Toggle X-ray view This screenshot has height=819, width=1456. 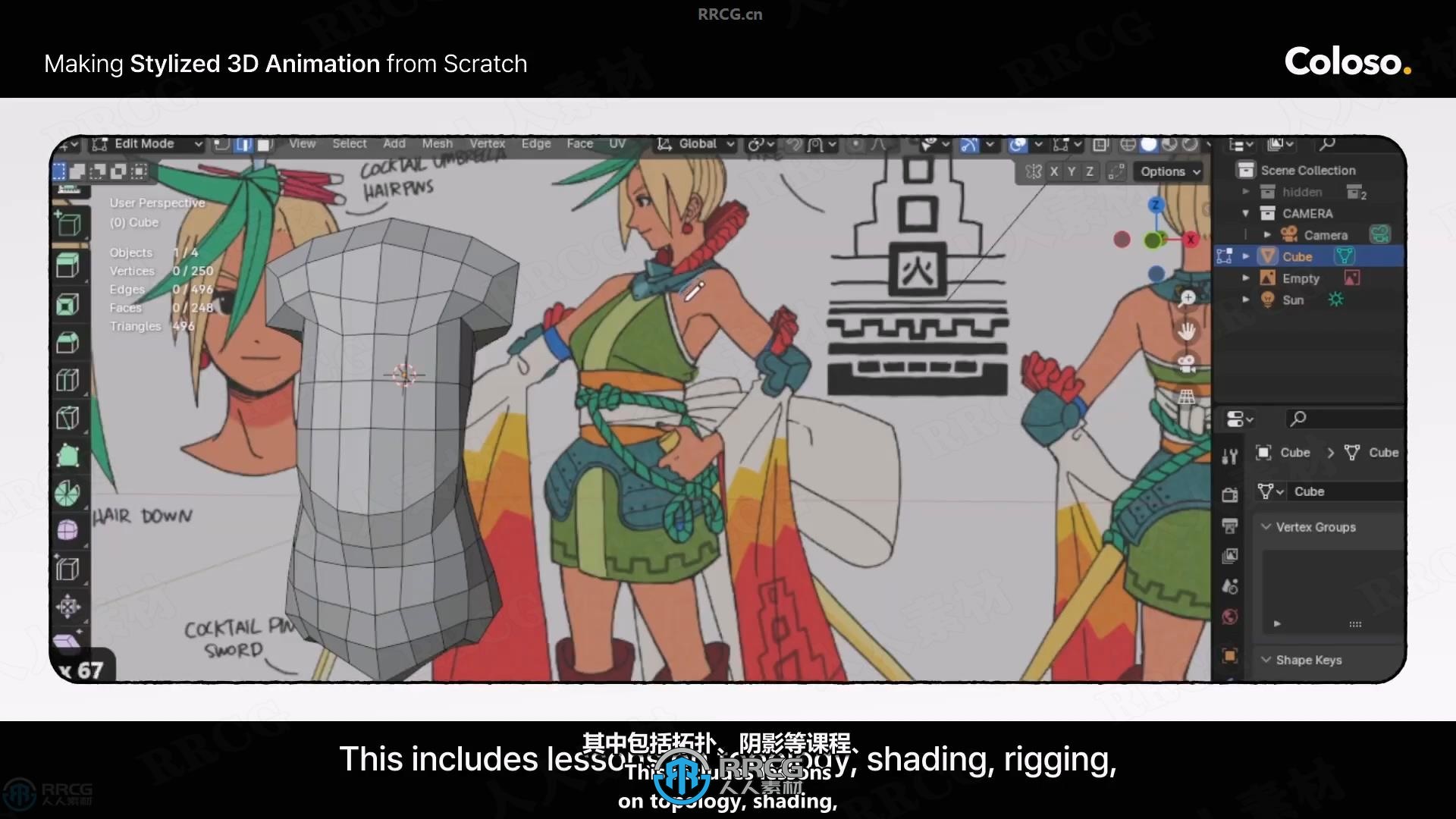(1101, 144)
